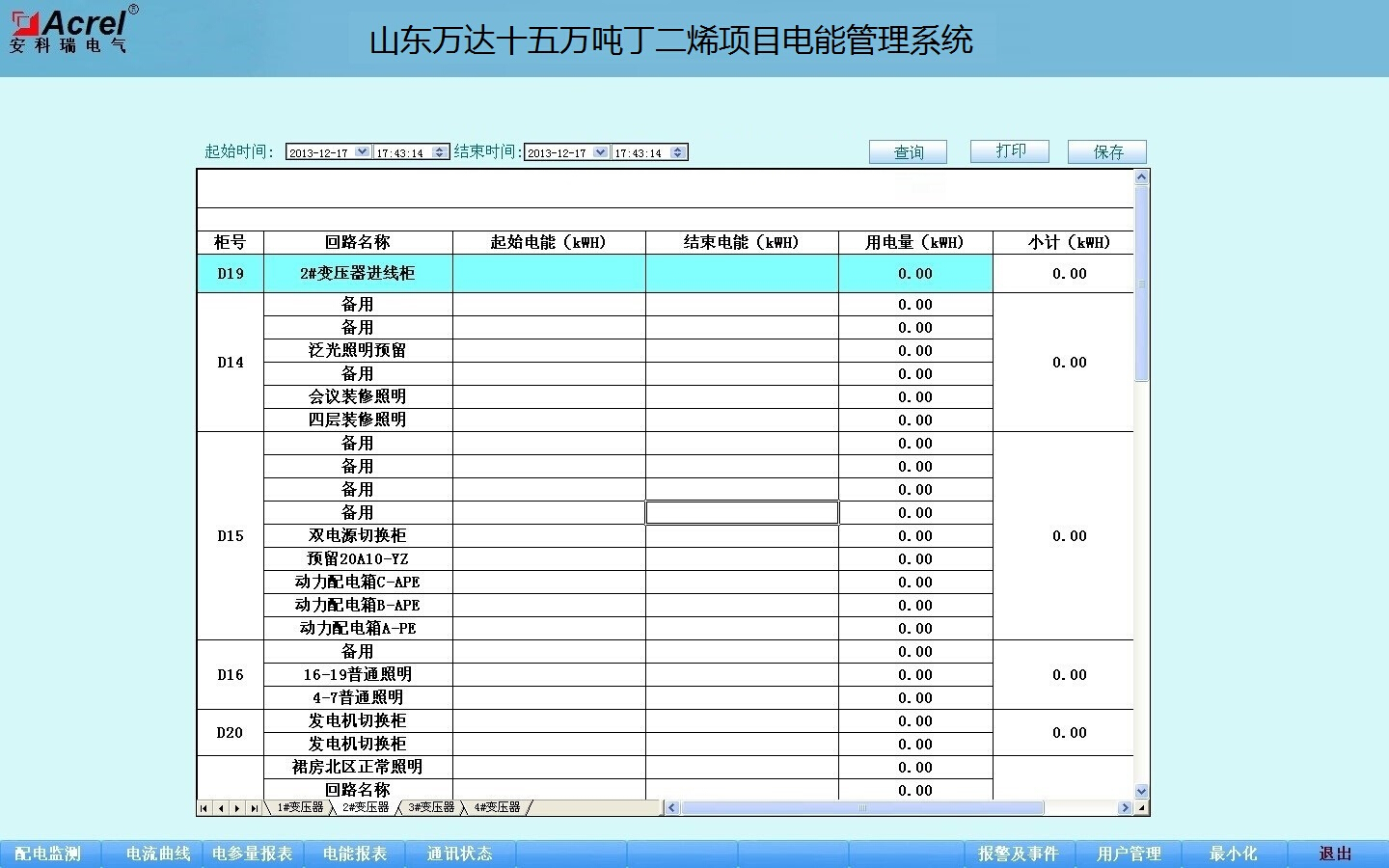The image size is (1389, 868).
Task: Jump to last sheet navigation arrow
Action: 255,808
